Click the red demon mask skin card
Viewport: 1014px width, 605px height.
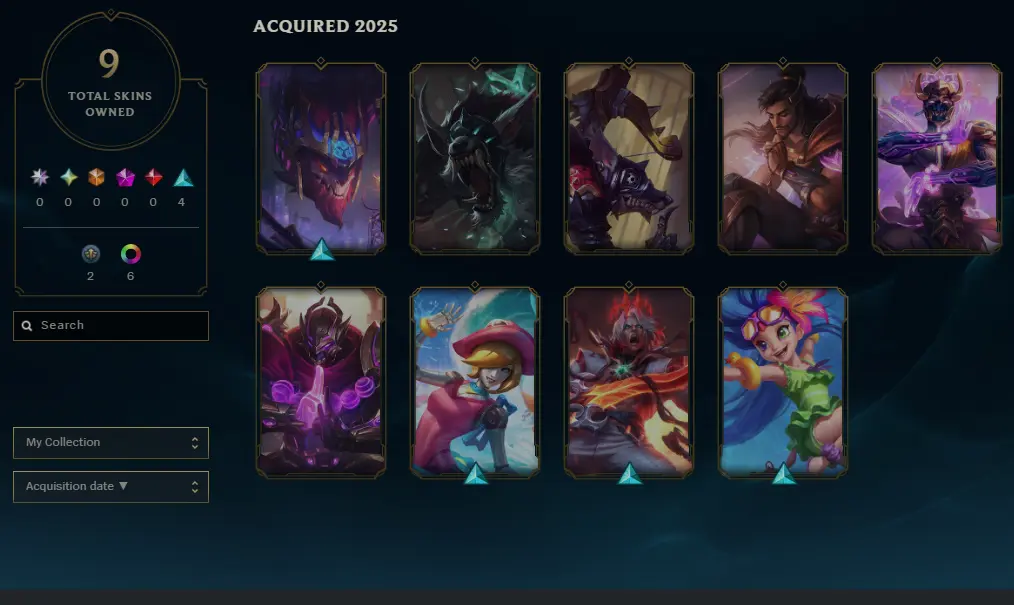[321, 158]
